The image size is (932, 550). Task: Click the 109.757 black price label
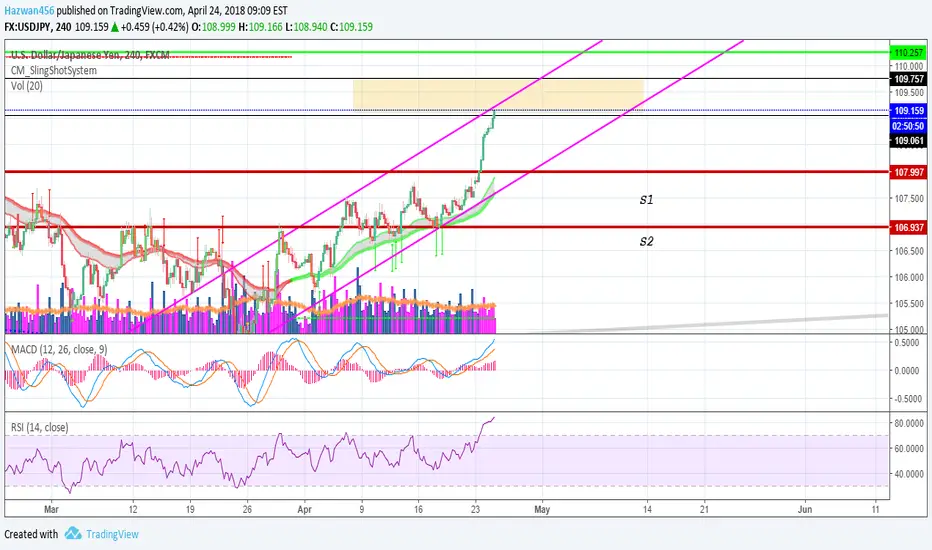(x=908, y=79)
